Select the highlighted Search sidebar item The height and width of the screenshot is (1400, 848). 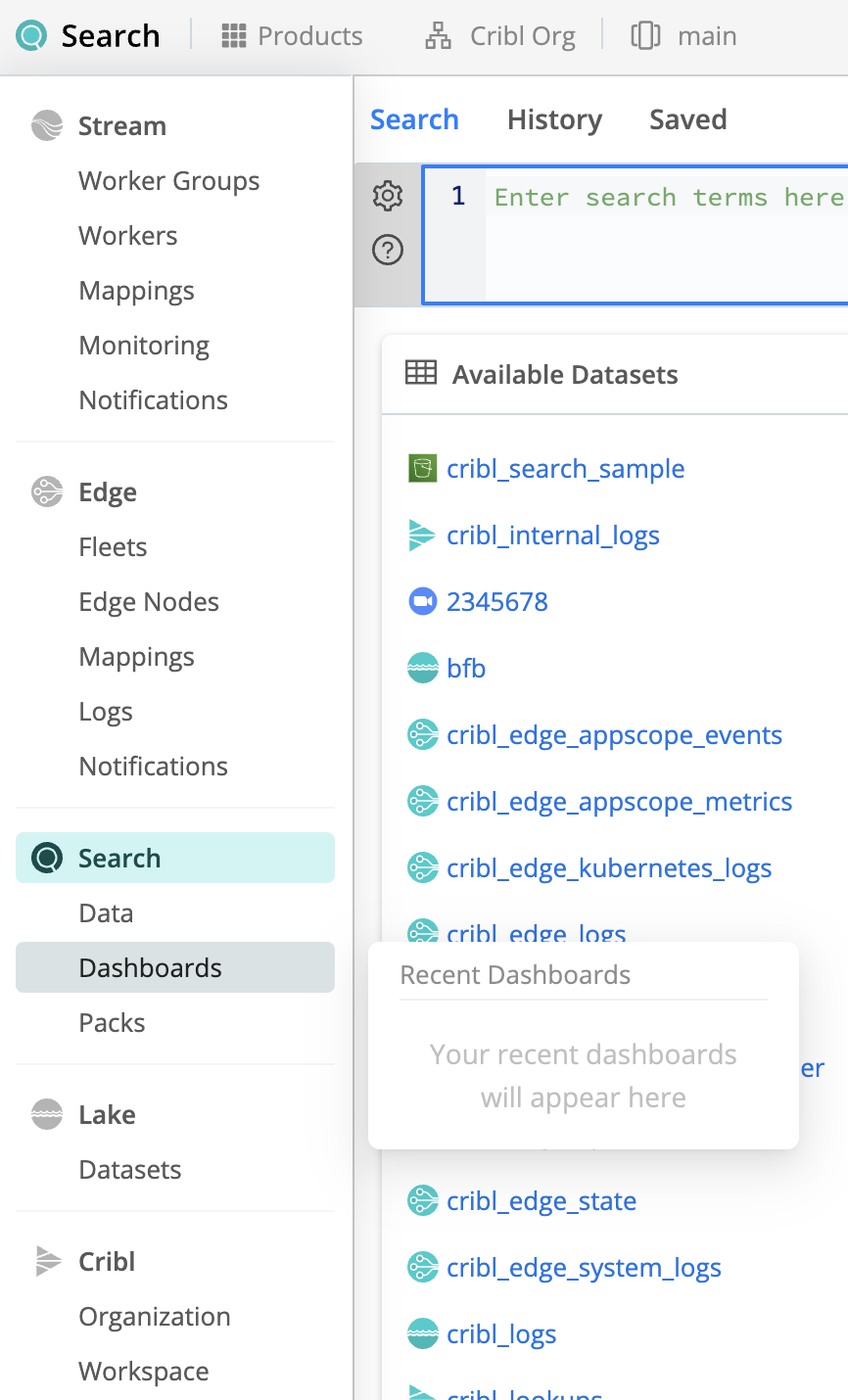(x=175, y=858)
